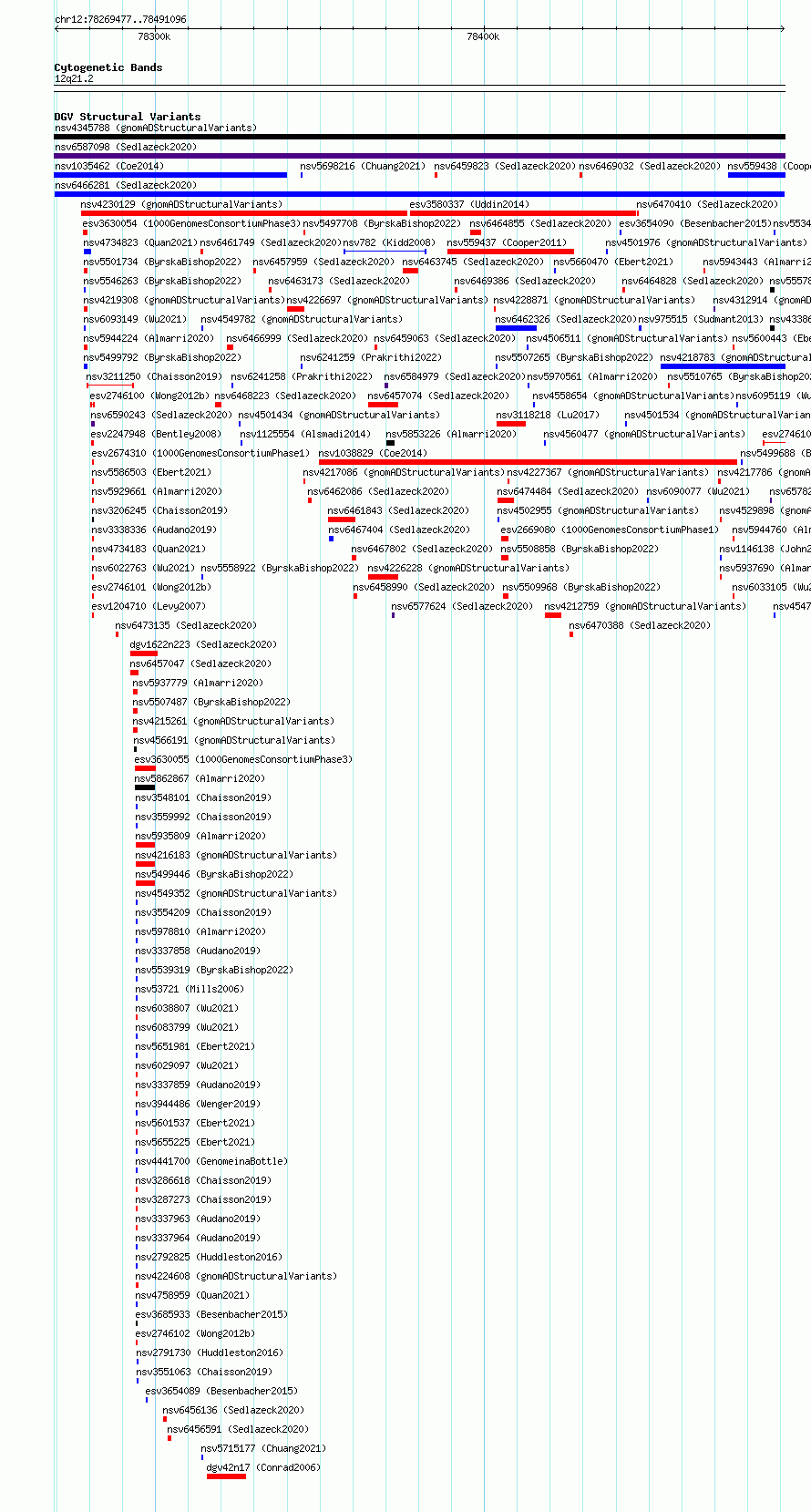Open variant nsv975515 (Sudmant2013)
Image resolution: width=811 pixels, height=1512 pixels.
(x=701, y=319)
